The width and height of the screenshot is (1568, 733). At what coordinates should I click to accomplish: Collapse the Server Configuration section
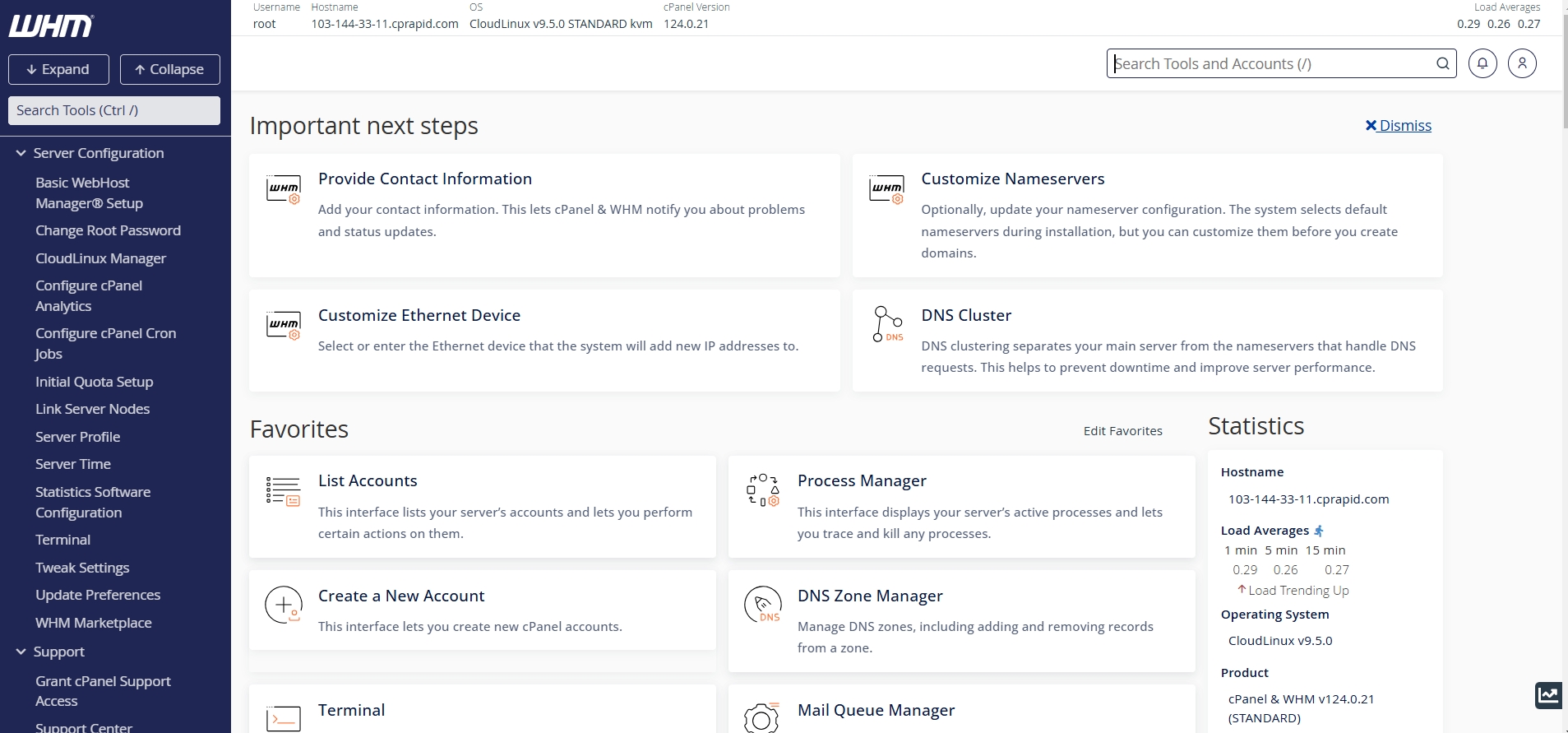21,153
